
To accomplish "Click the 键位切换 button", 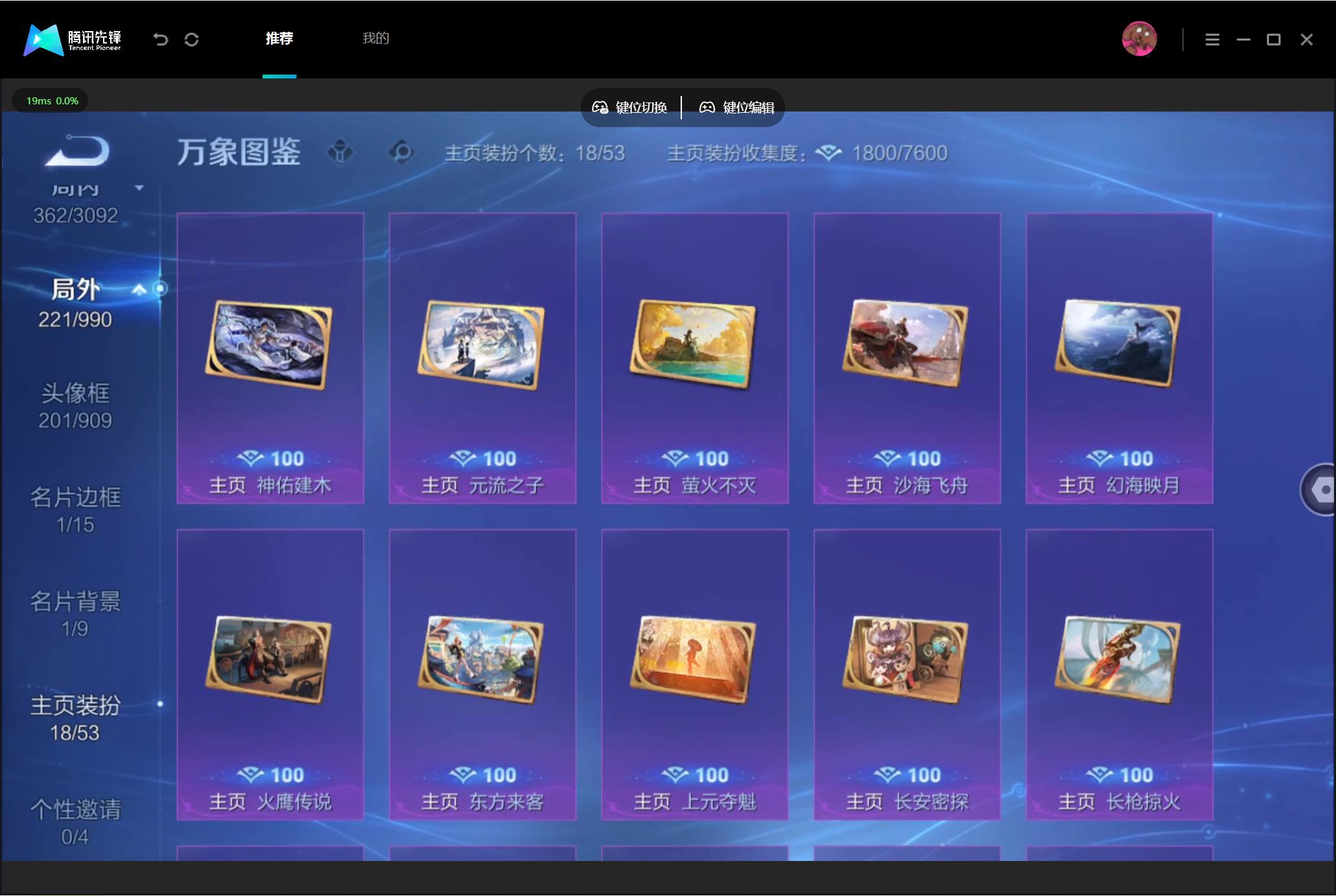I will click(x=630, y=108).
